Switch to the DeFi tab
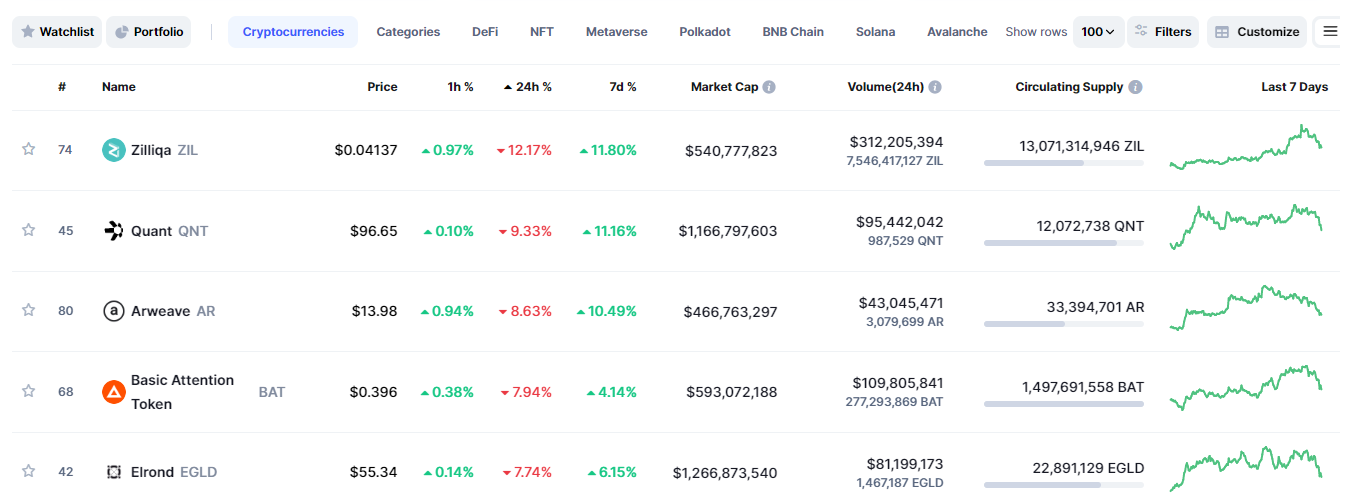Screen dimensions: 1349x496 485,32
